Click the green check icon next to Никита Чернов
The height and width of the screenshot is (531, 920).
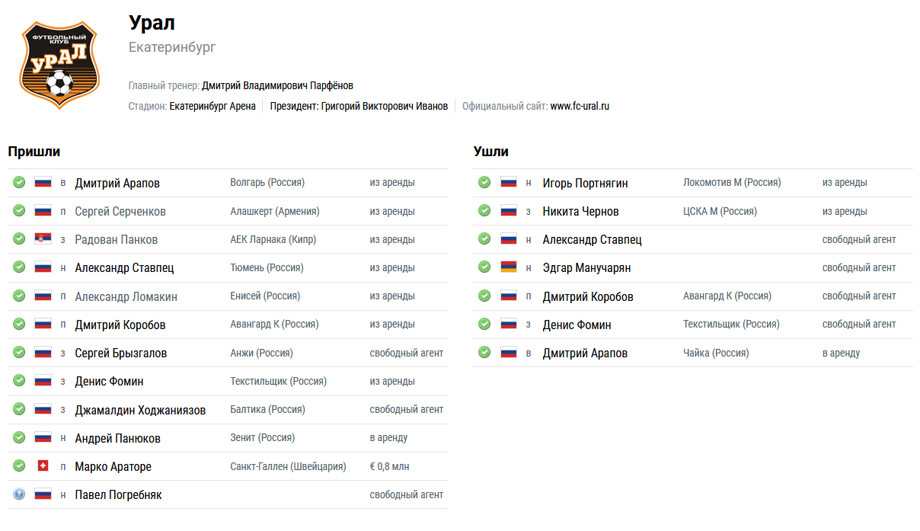(485, 211)
